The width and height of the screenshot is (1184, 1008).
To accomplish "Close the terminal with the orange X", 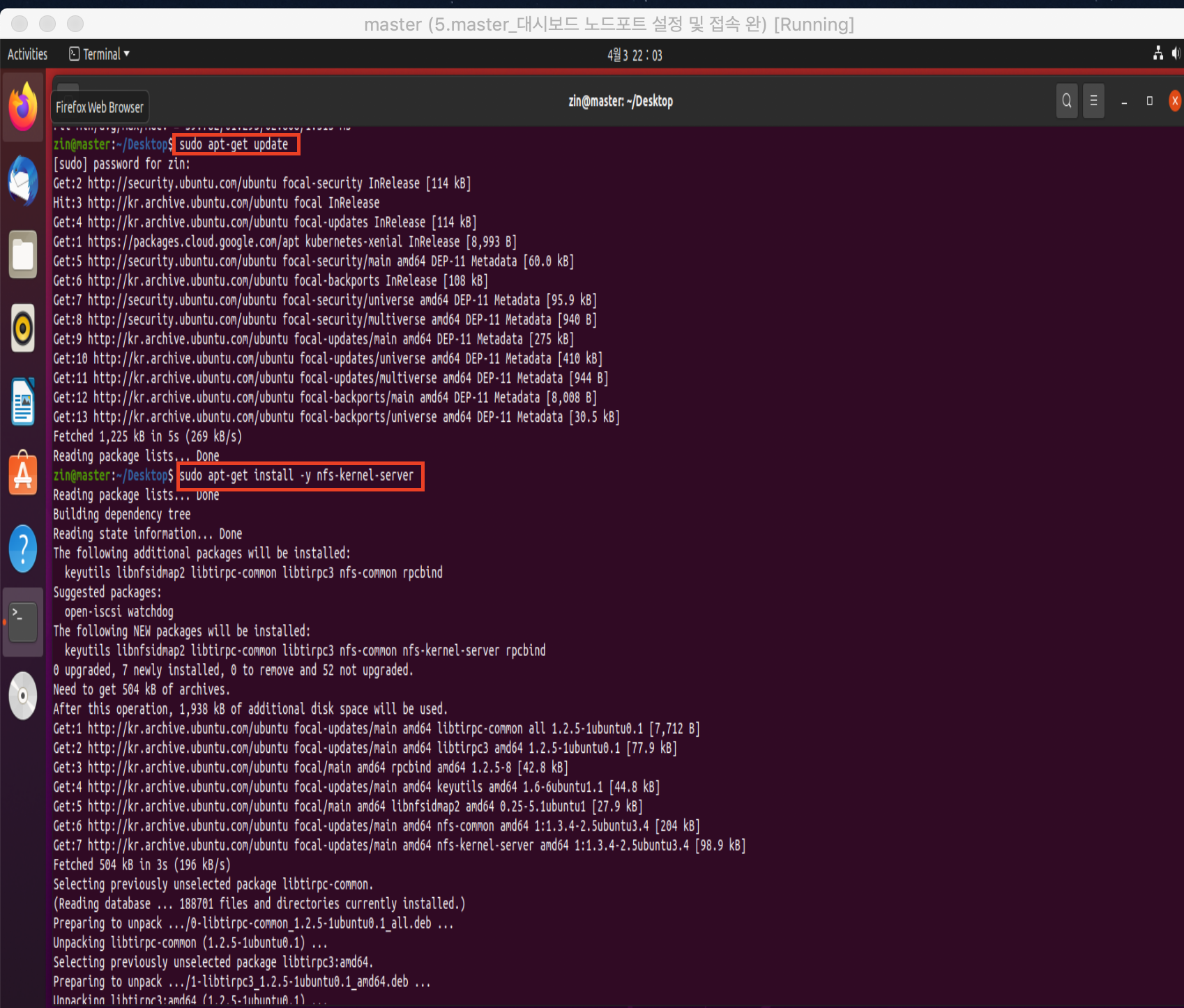I will click(1175, 101).
